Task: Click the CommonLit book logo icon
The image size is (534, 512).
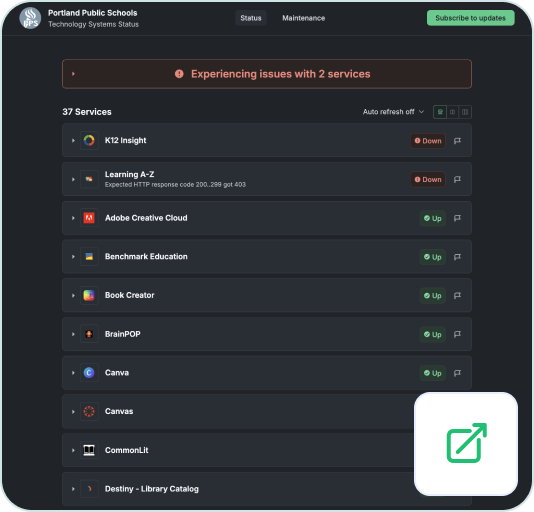Action: click(x=89, y=450)
